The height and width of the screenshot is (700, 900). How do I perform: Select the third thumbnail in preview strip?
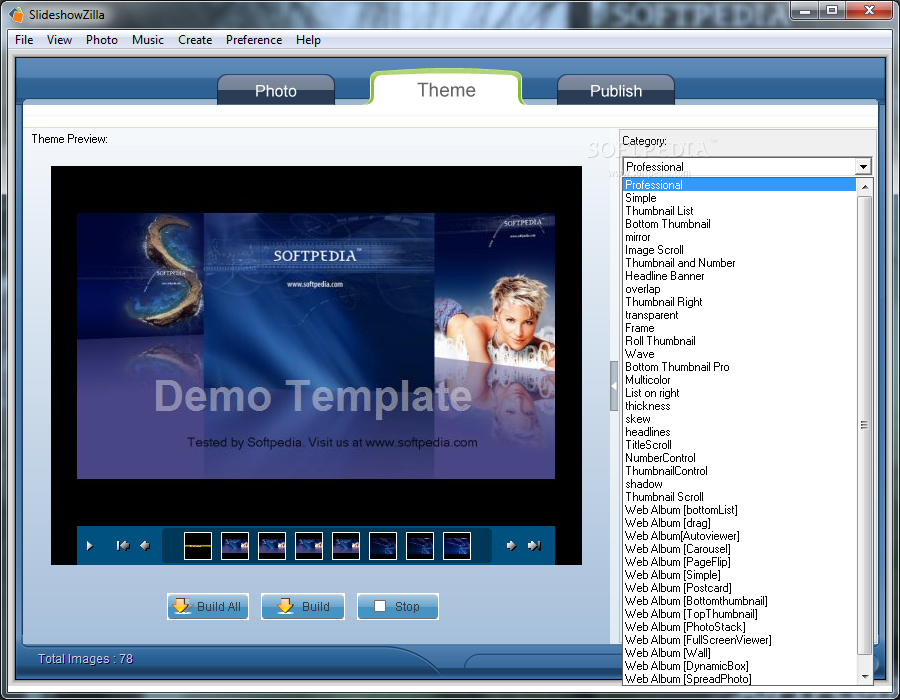coord(272,546)
